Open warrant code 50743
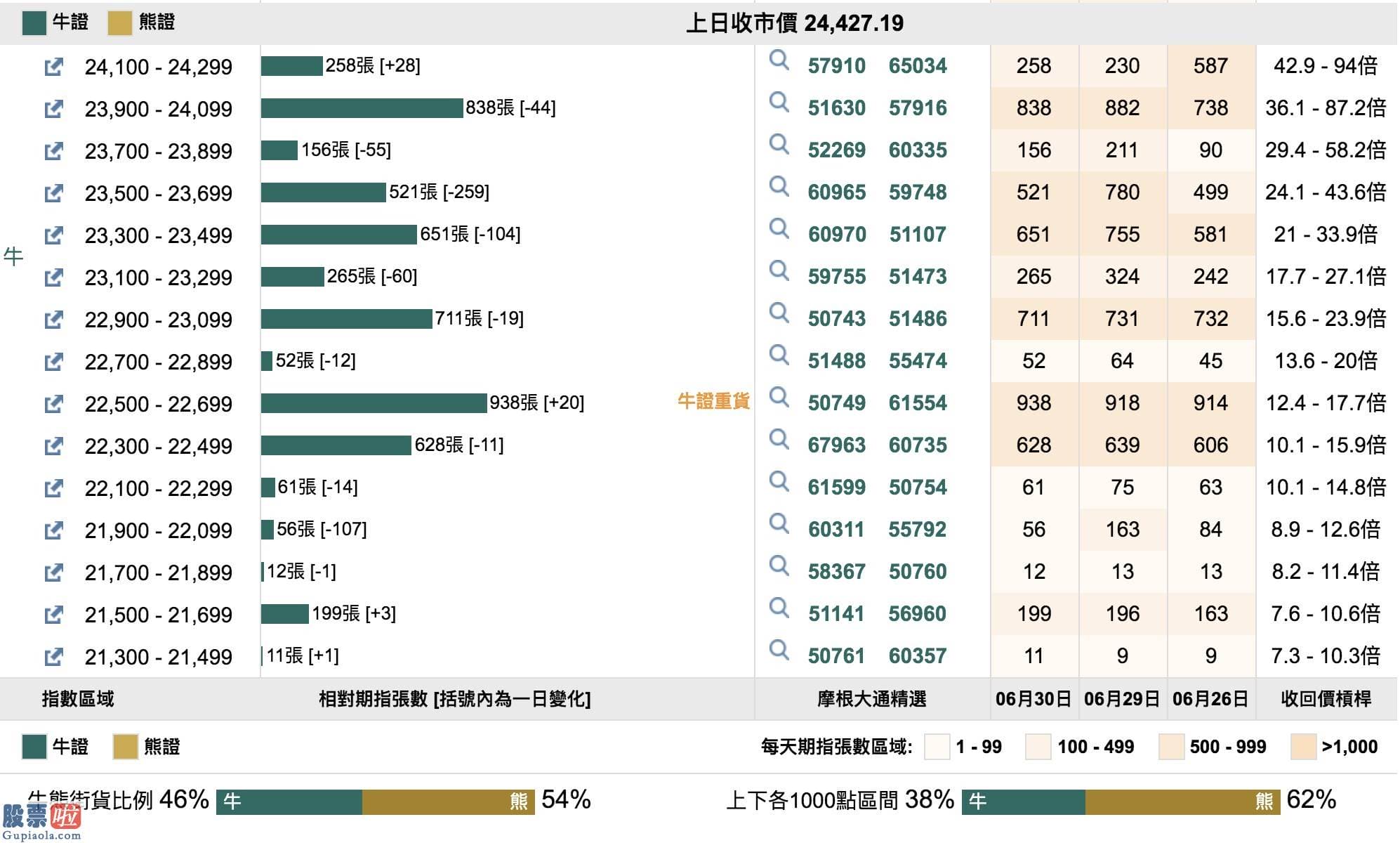Screen dimensions: 1400x843 click(836, 319)
